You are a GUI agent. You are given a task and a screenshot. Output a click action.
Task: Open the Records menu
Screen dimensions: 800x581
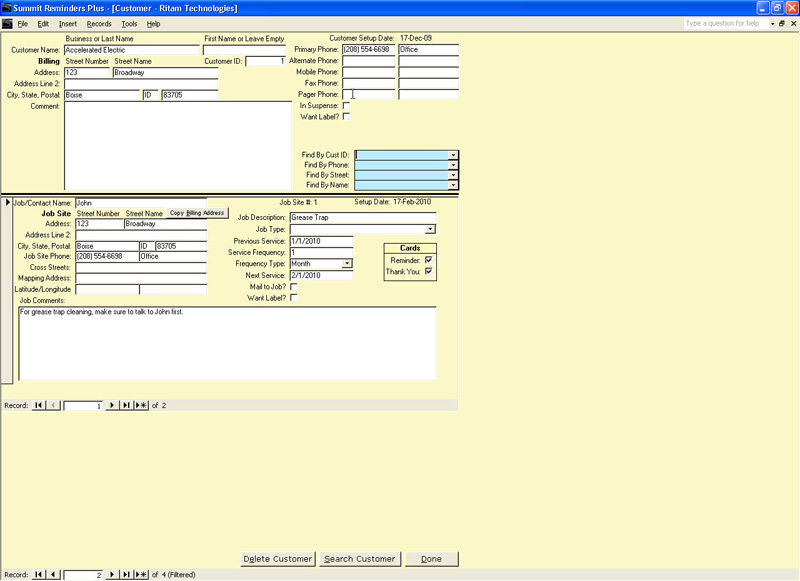[x=99, y=23]
